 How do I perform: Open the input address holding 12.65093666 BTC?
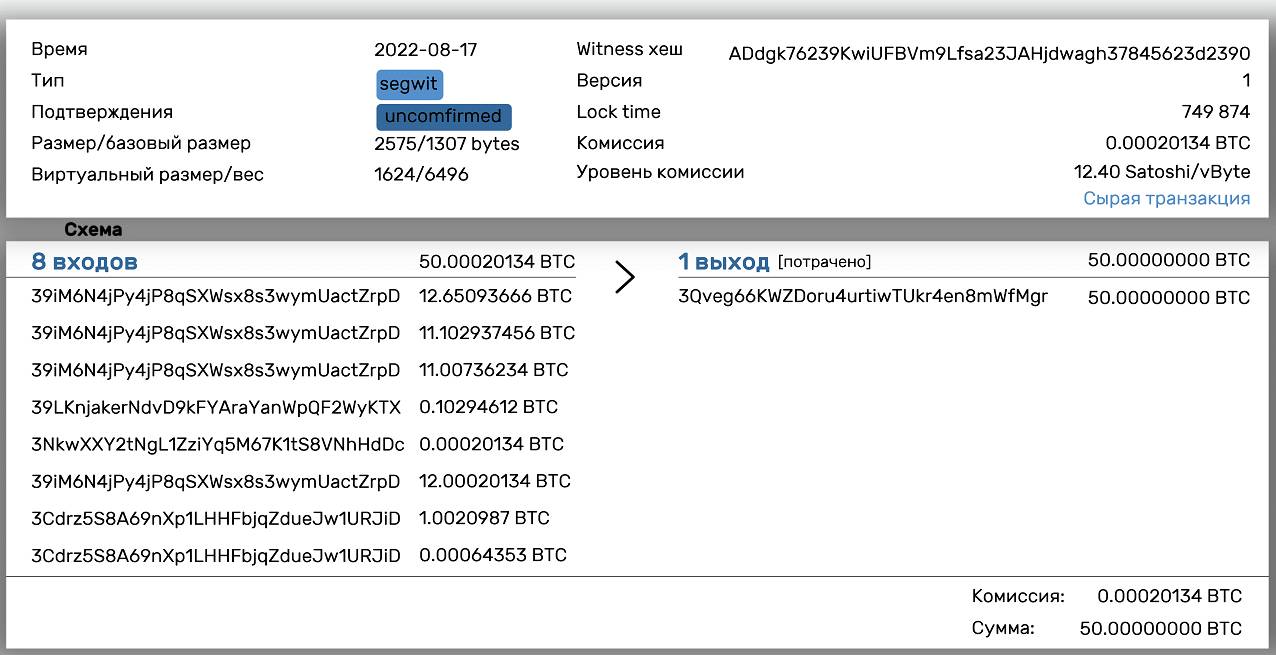click(x=216, y=296)
